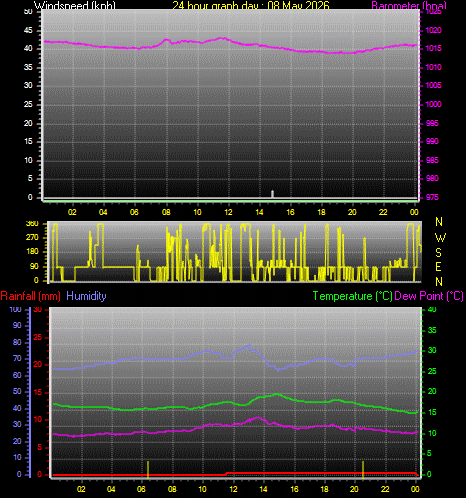Screen dimensions: 466x498
Task: Select "35" on the windspeed axis
Action: click(28, 67)
